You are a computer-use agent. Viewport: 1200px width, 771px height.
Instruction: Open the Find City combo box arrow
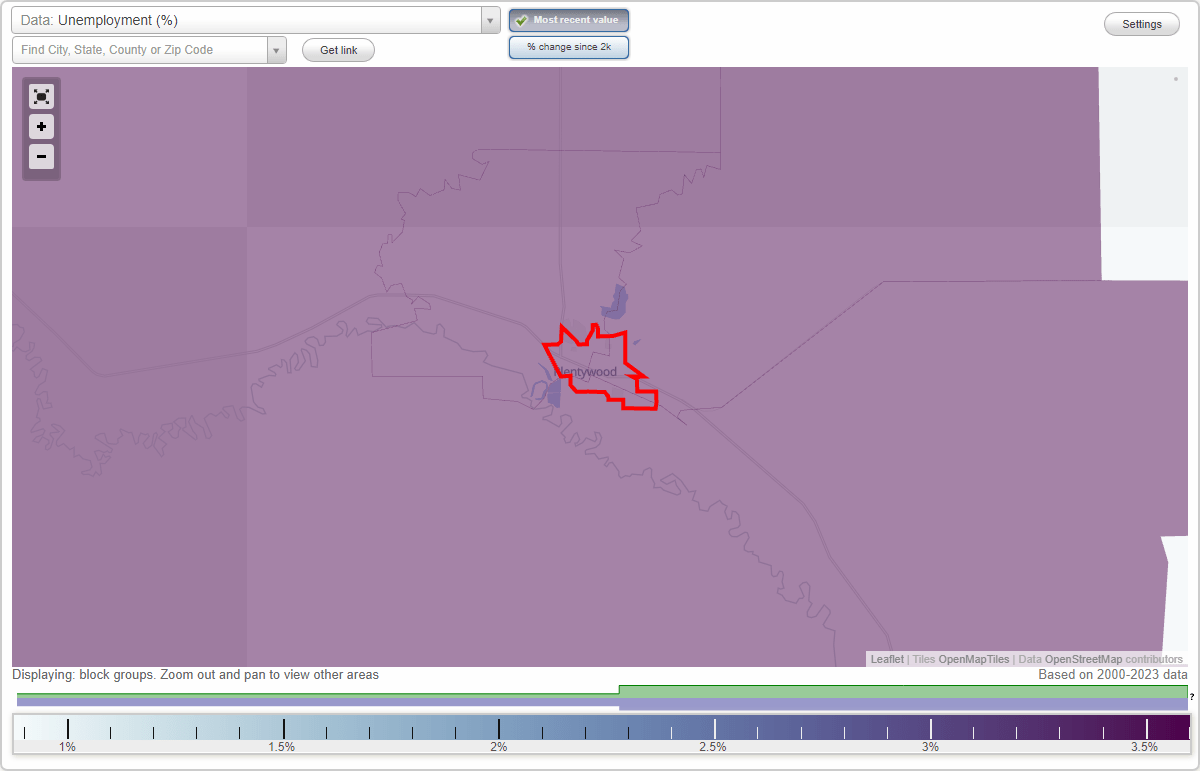276,50
